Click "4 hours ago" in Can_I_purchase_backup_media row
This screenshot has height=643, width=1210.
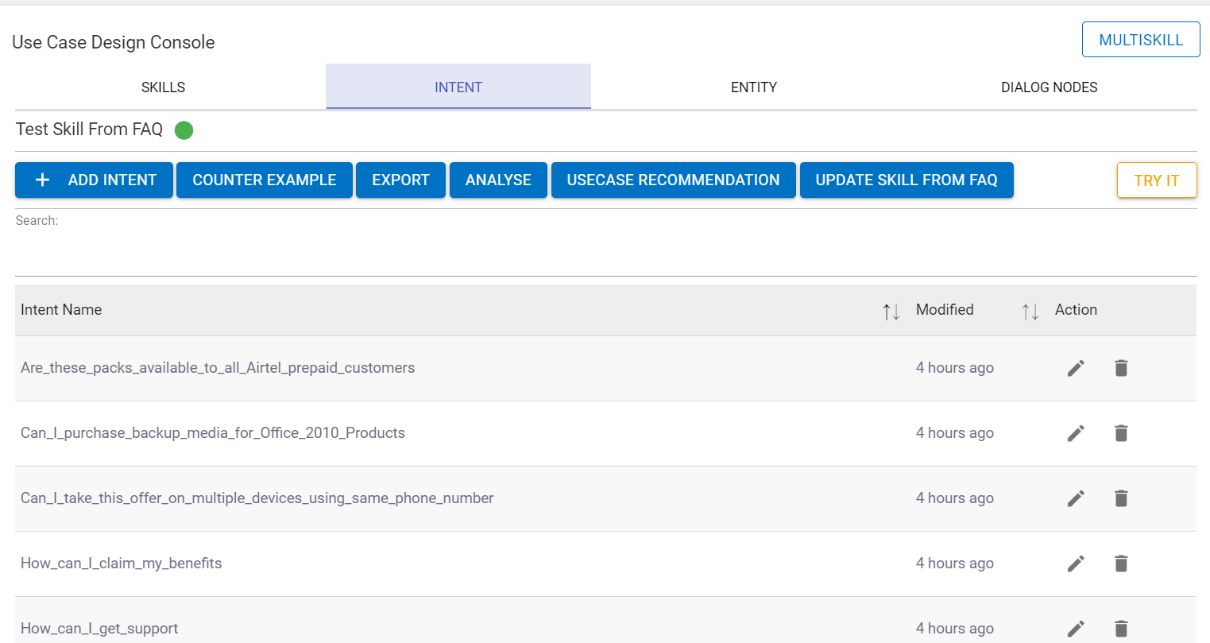click(x=955, y=433)
